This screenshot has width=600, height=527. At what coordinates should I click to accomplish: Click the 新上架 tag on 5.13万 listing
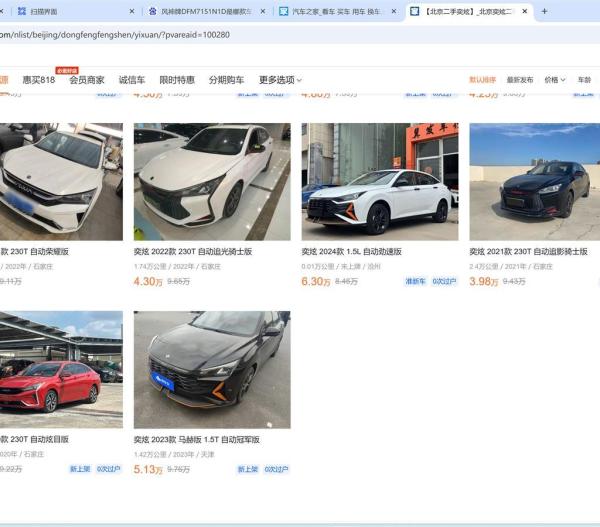pos(248,469)
